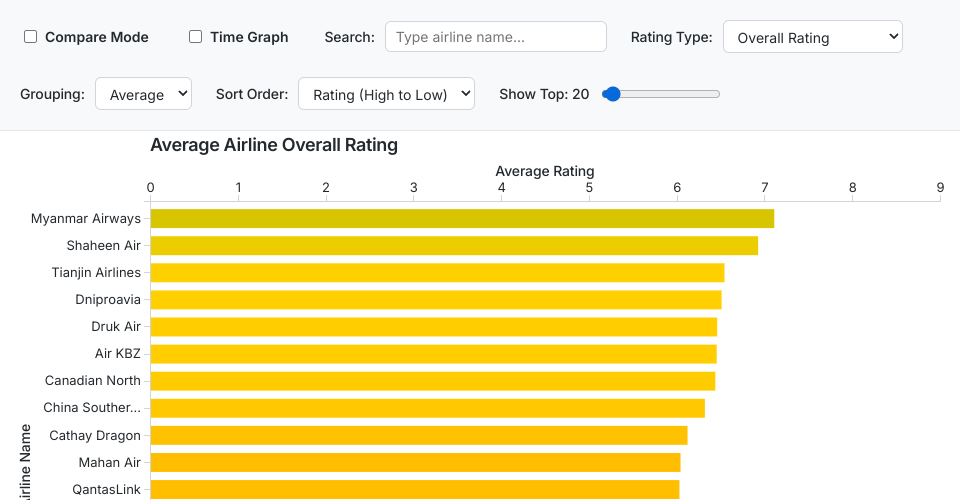Click the Druk Air bar
Viewport: 960px width, 500px height.
point(433,326)
